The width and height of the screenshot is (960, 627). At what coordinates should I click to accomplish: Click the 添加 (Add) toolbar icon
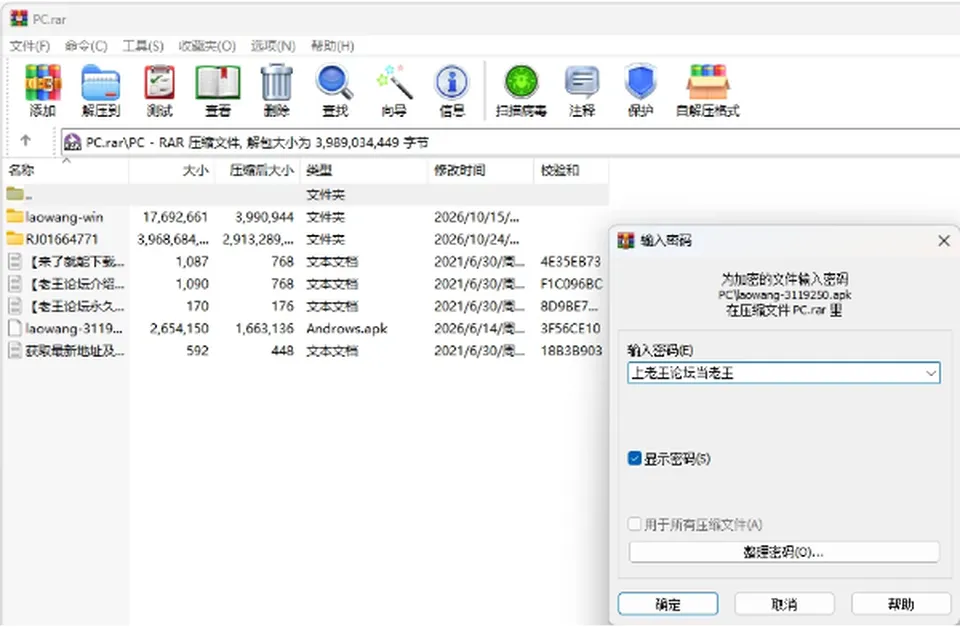43,90
